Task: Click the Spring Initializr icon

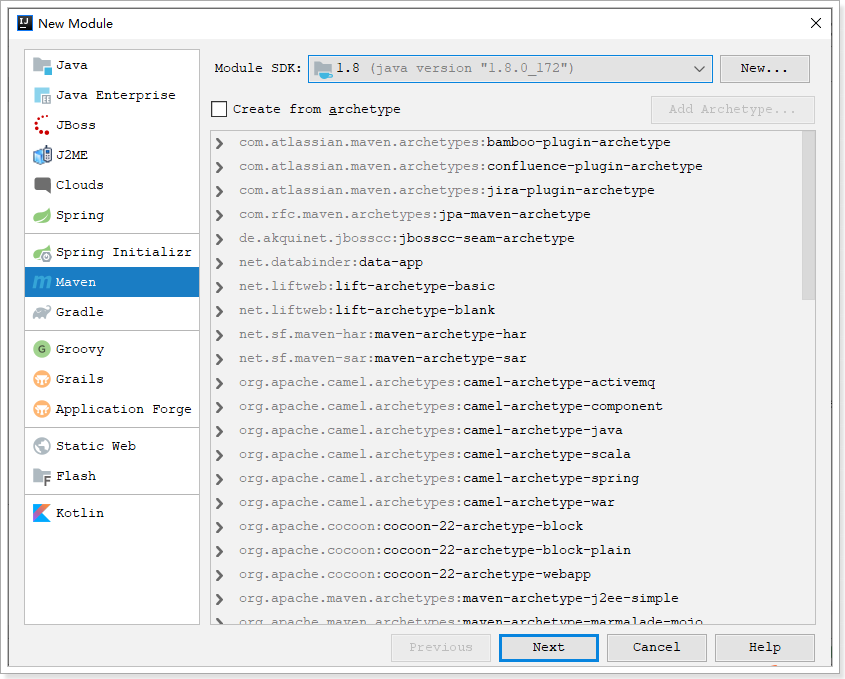Action: [x=42, y=253]
